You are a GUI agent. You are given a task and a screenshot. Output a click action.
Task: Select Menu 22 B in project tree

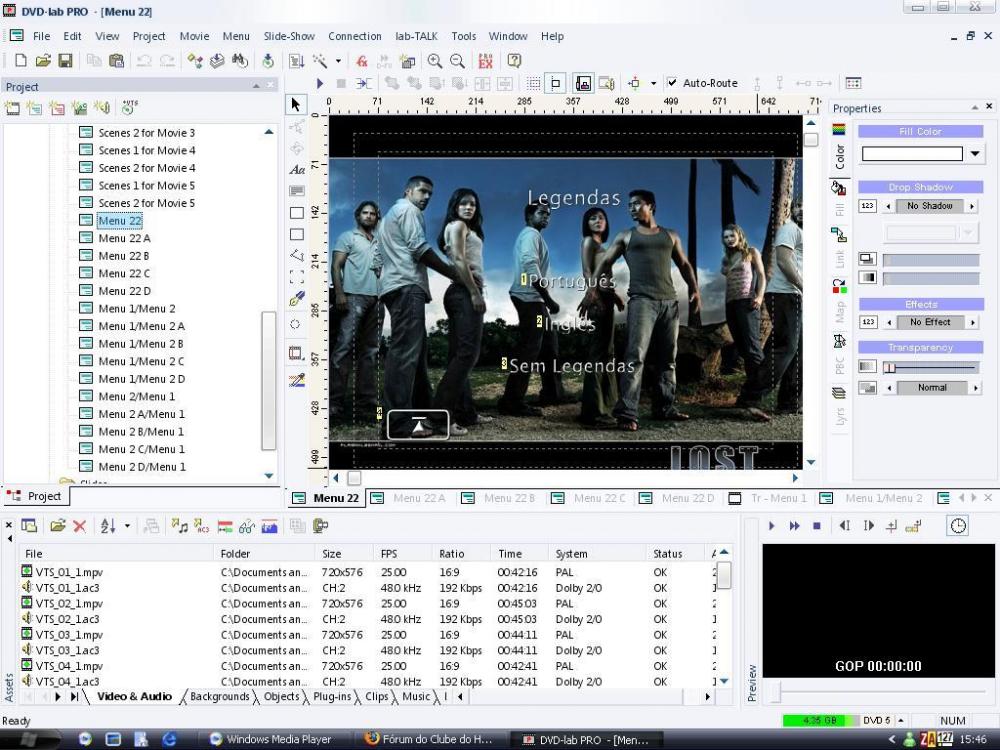pos(124,256)
